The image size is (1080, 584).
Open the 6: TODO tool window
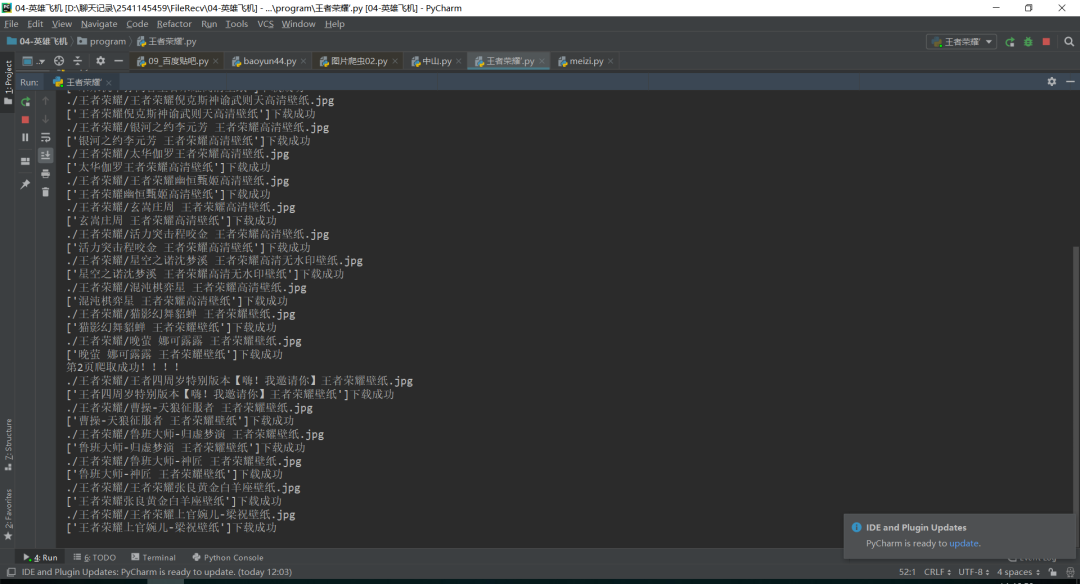pos(94,557)
